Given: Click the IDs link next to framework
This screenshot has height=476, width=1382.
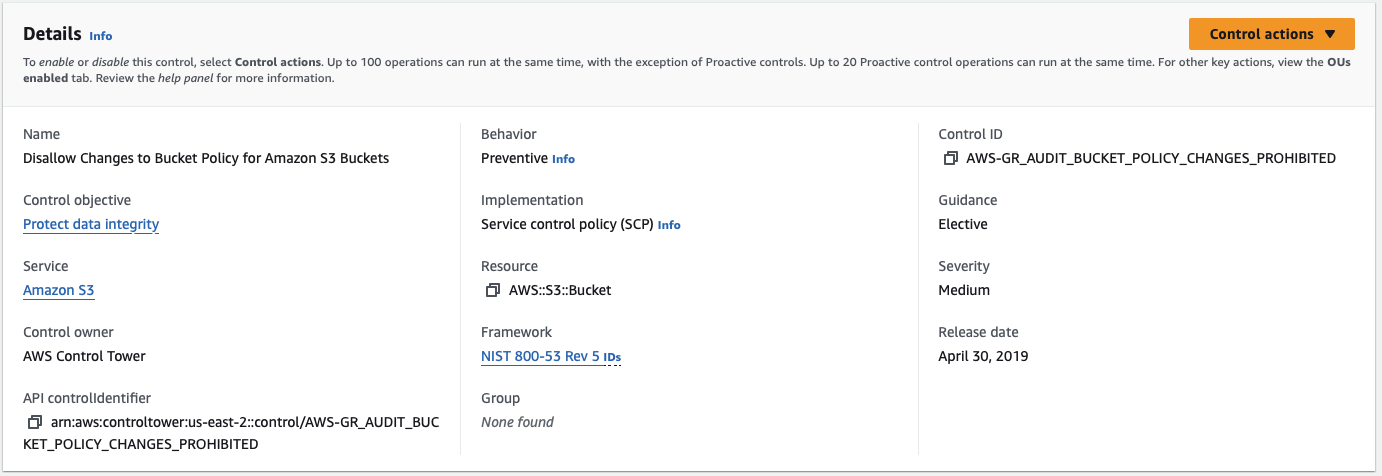Looking at the screenshot, I should 612,357.
